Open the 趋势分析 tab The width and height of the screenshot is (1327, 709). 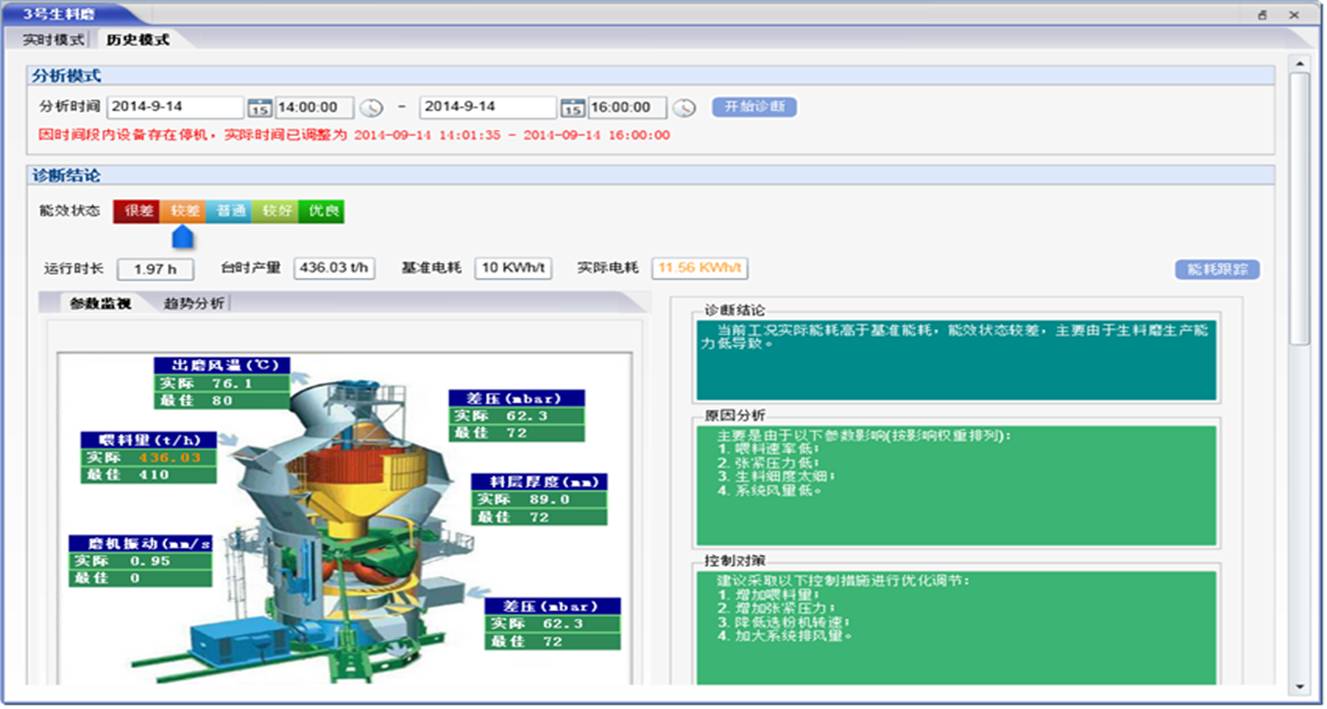194,304
